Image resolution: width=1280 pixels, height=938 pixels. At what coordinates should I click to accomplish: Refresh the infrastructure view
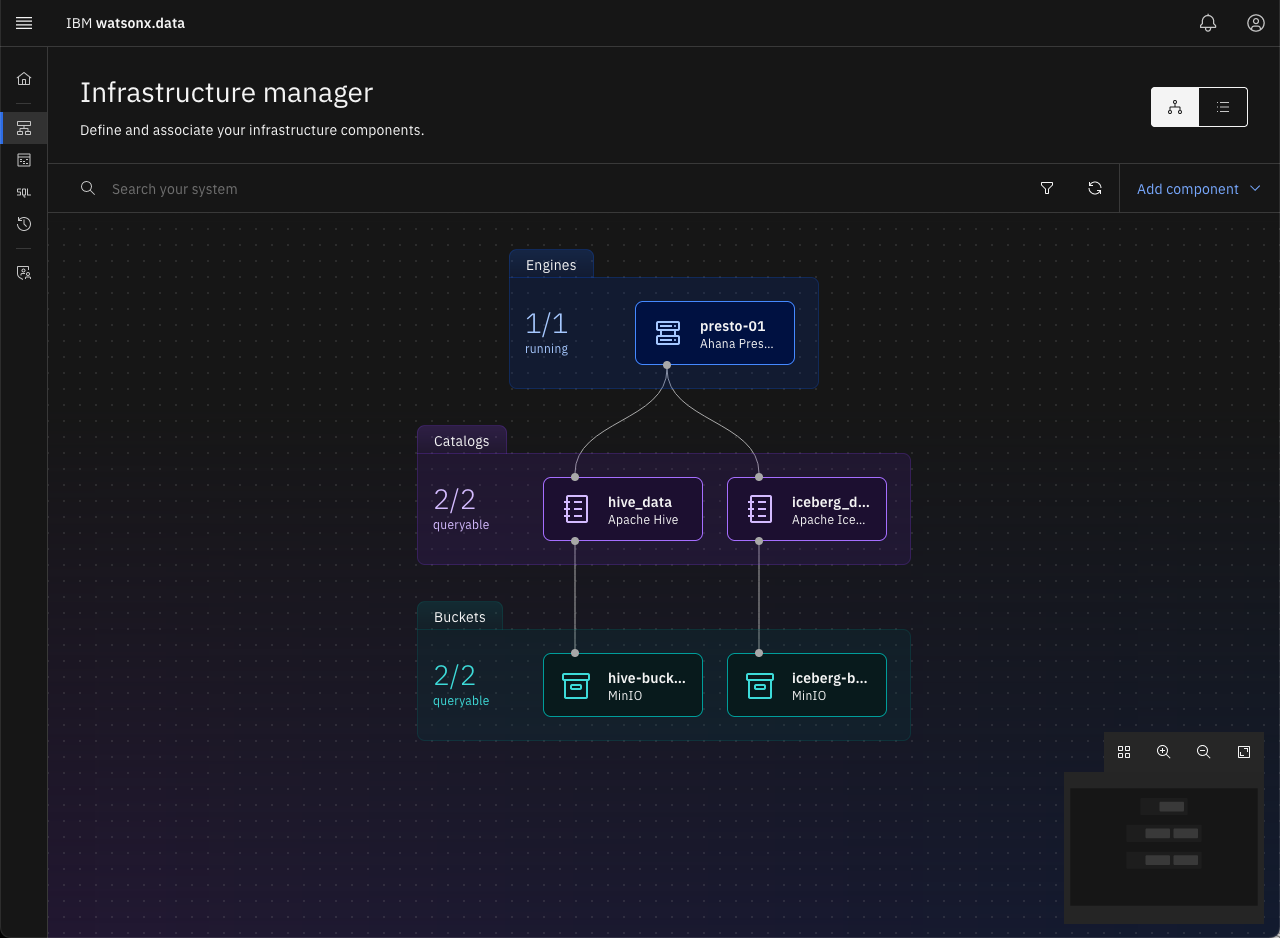point(1095,188)
